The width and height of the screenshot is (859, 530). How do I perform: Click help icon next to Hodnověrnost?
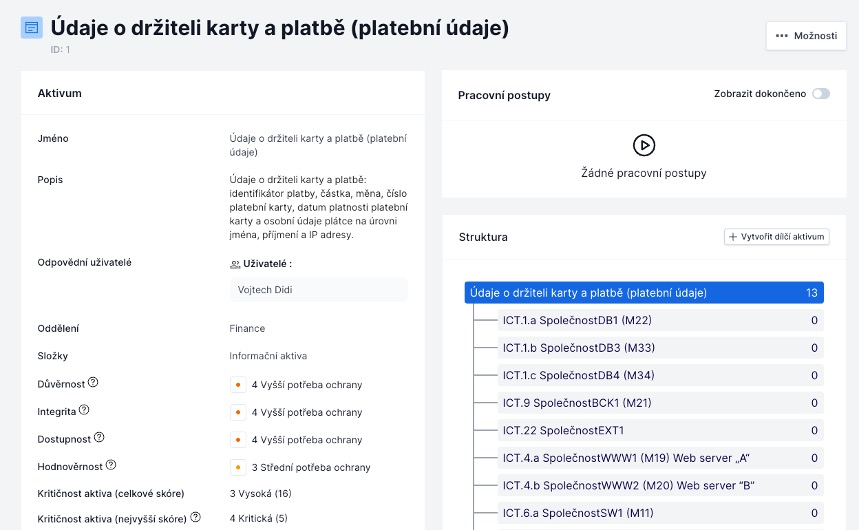[112, 465]
